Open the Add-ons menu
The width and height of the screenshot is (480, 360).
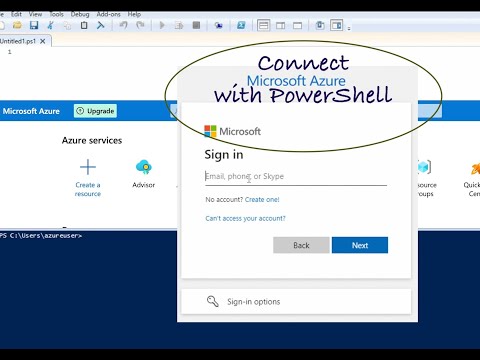point(108,14)
